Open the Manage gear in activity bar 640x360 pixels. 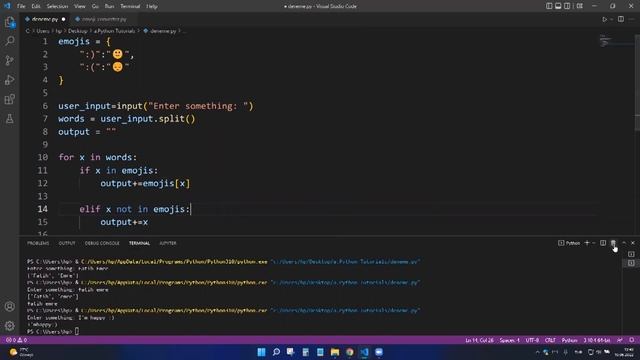click(x=10, y=326)
